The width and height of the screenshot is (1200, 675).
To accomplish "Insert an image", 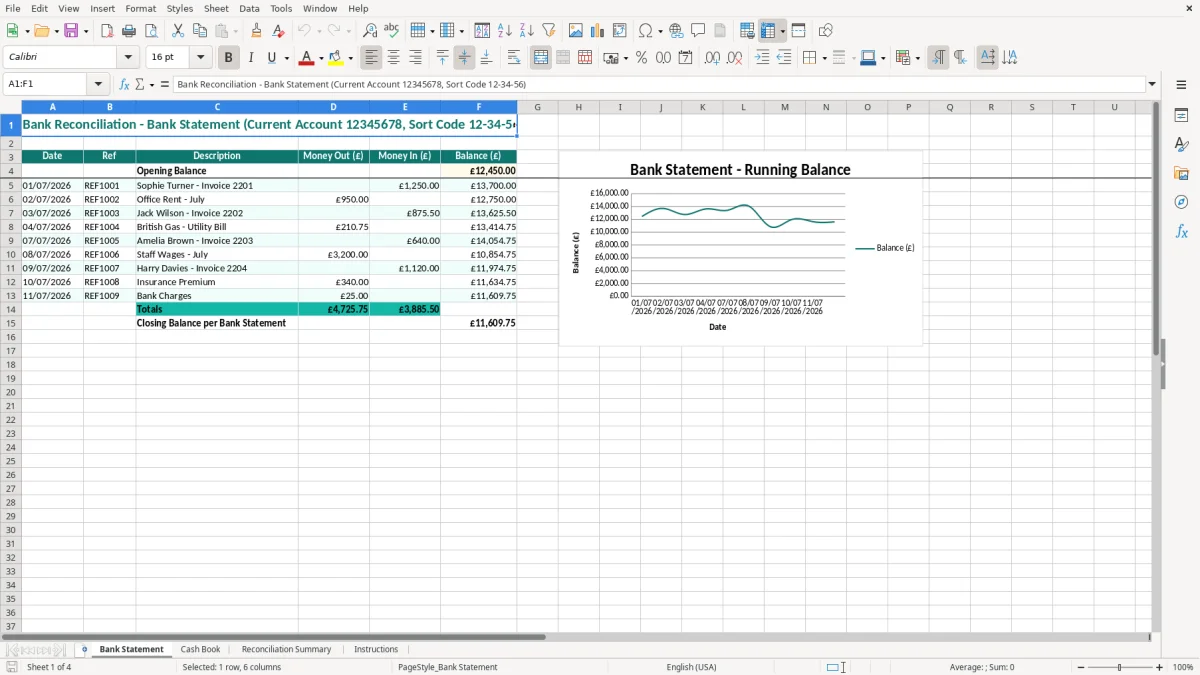I will pos(576,31).
